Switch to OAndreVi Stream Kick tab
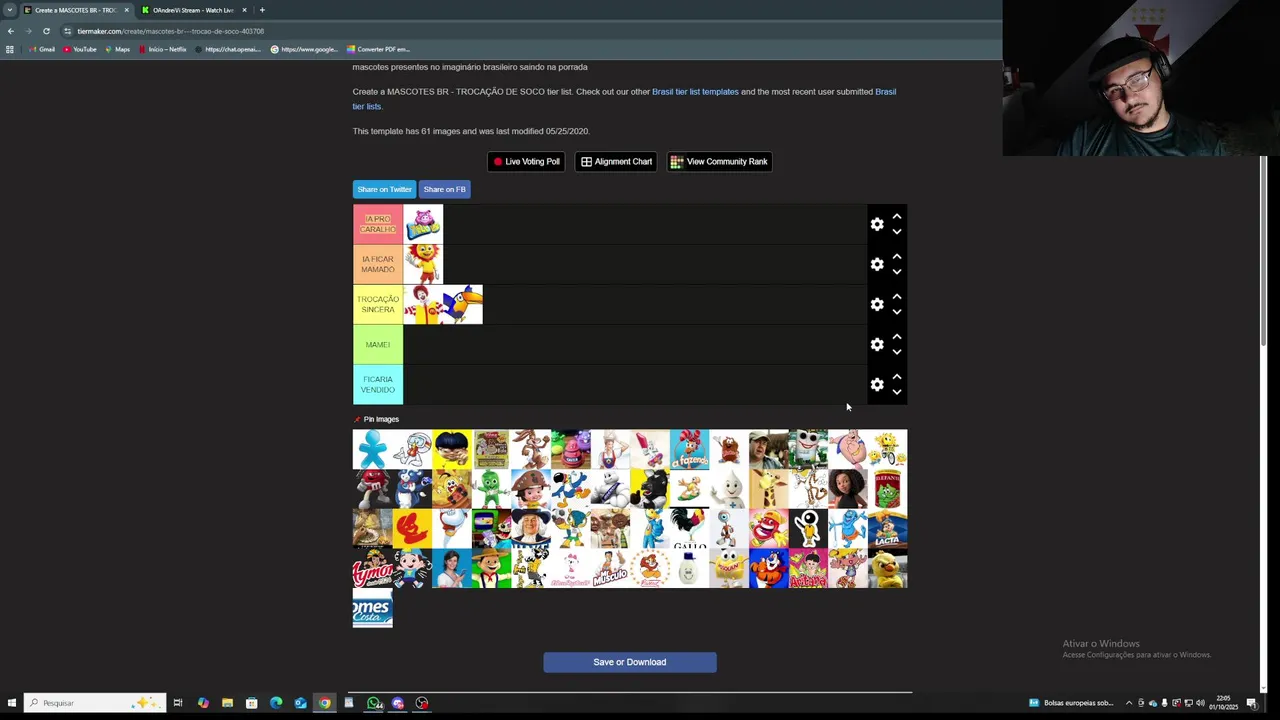The image size is (1280, 720). pyautogui.click(x=193, y=10)
